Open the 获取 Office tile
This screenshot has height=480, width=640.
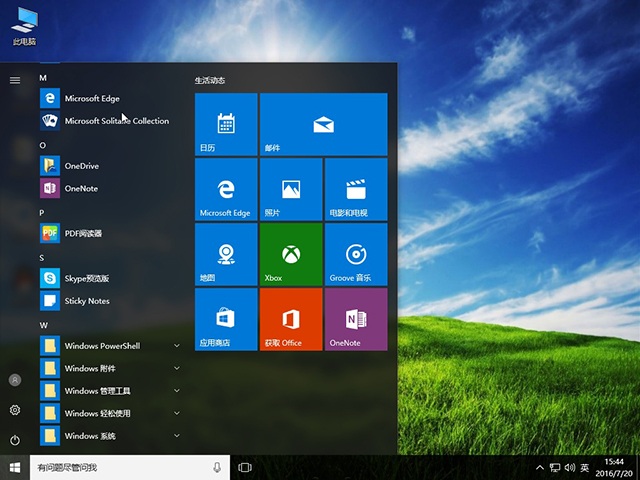pos(290,319)
